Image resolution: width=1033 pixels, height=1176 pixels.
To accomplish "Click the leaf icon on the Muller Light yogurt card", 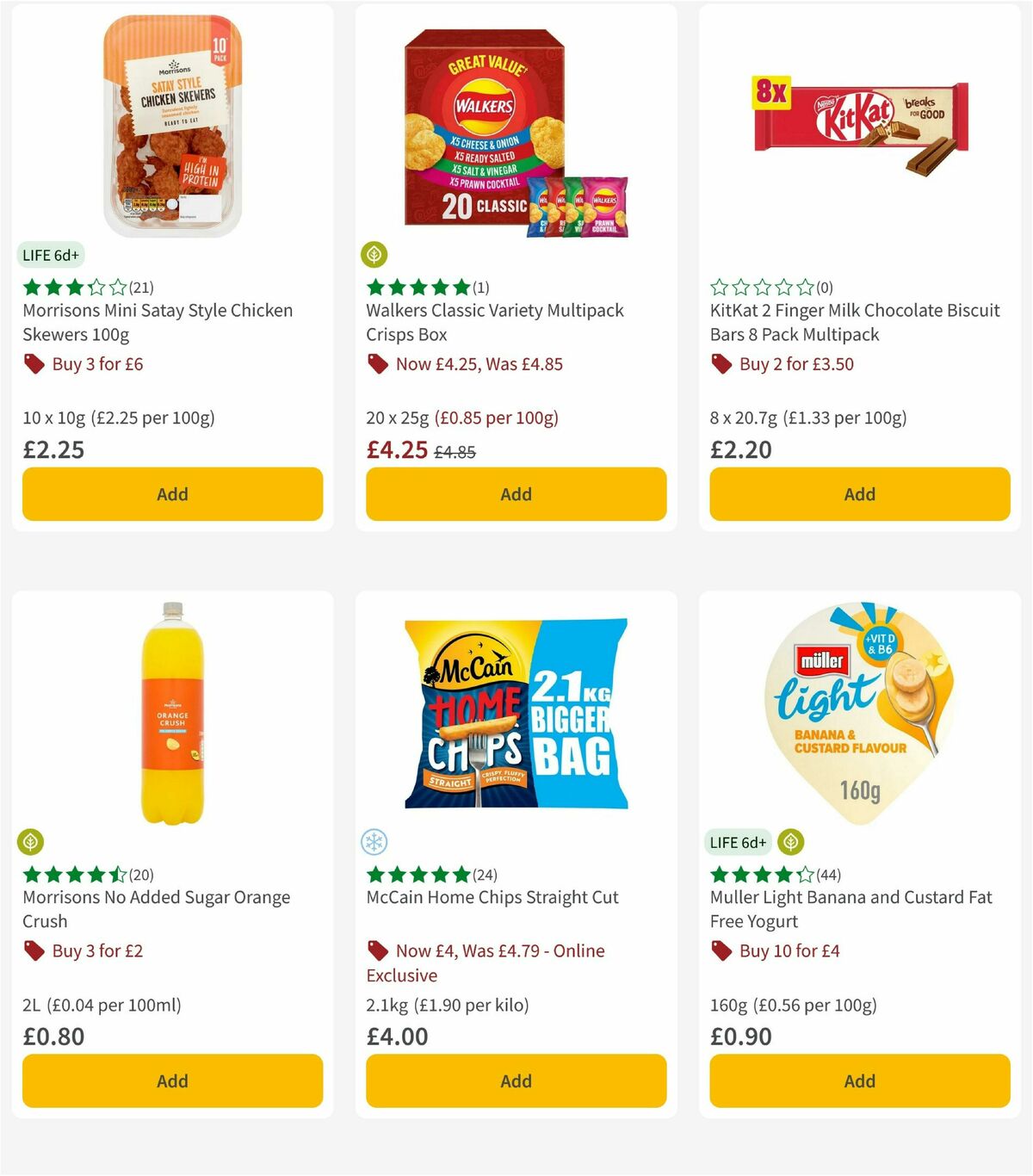I will coord(790,842).
